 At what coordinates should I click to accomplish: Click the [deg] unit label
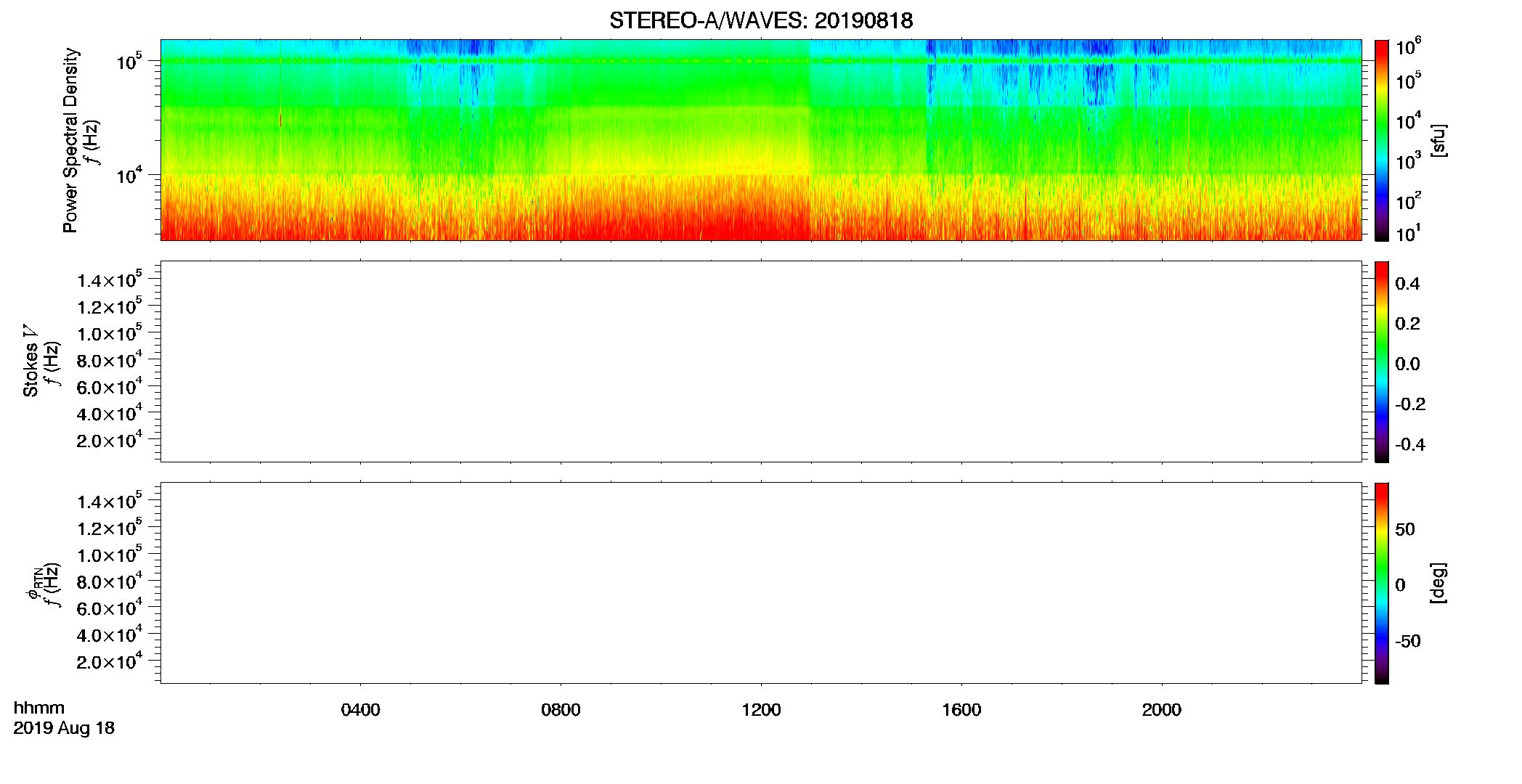point(1438,583)
